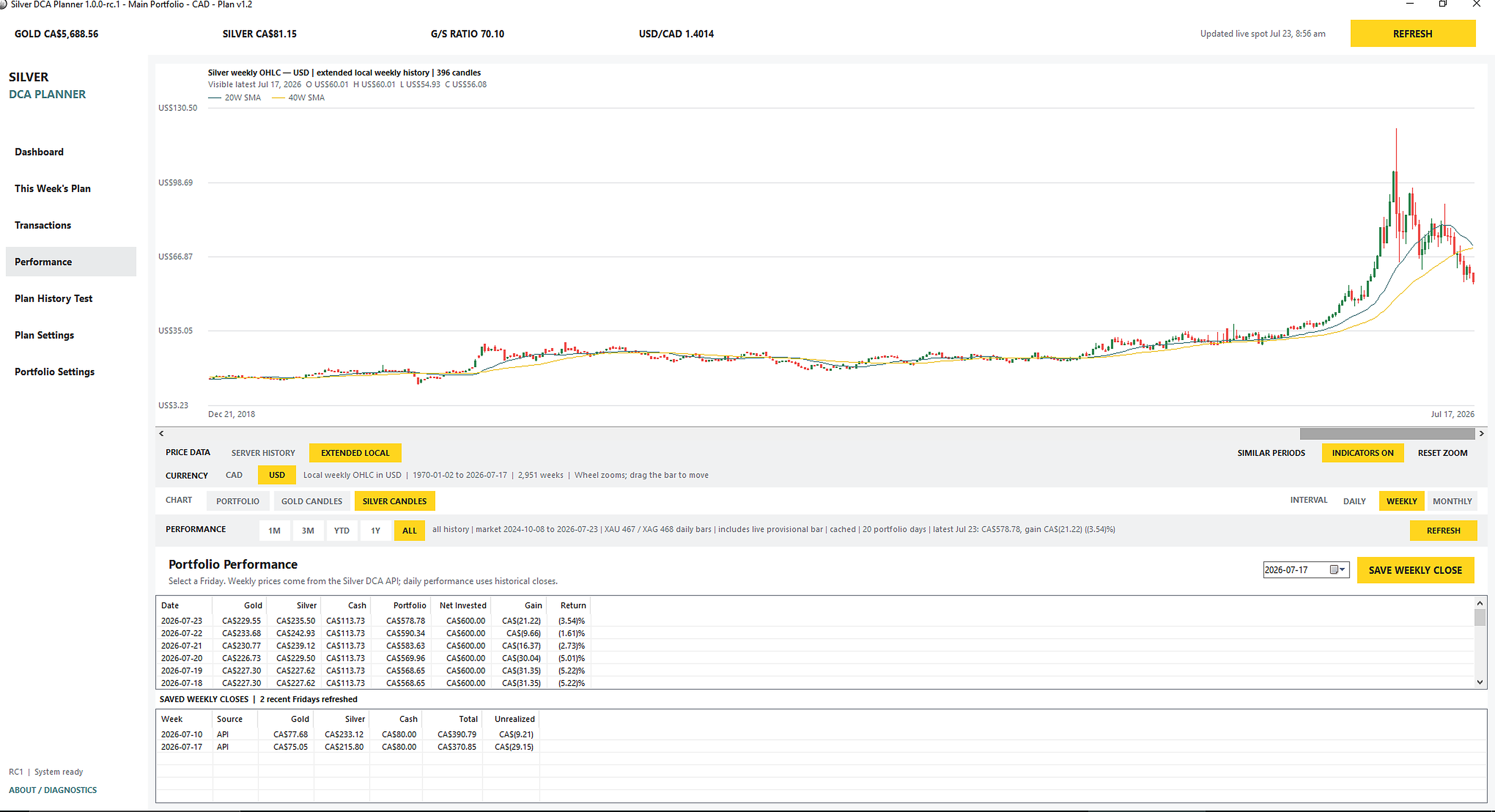Select EXTENDED LOCAL price data
The width and height of the screenshot is (1495, 812).
pyautogui.click(x=355, y=453)
